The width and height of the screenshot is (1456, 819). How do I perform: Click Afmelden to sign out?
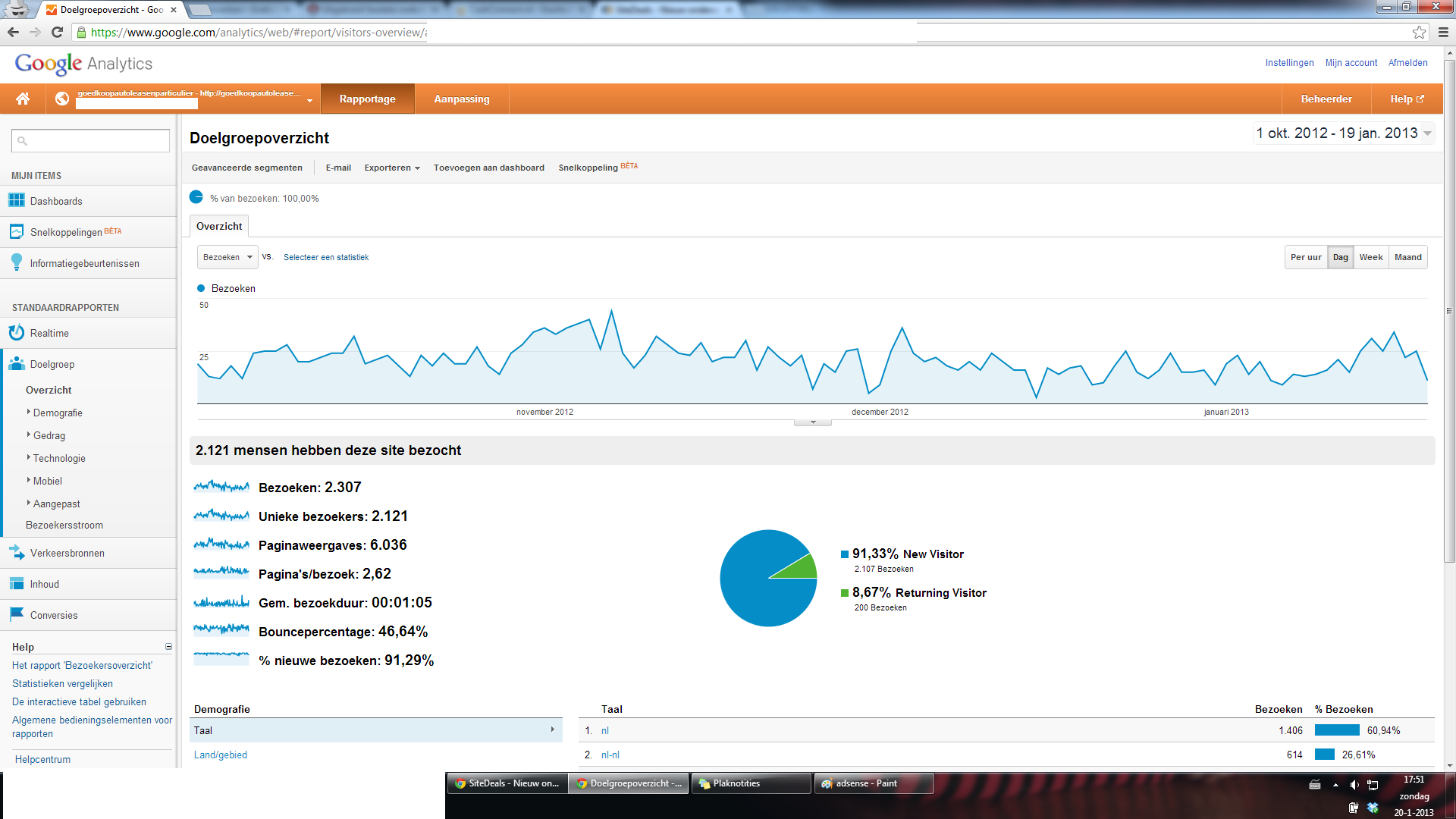tap(1408, 63)
